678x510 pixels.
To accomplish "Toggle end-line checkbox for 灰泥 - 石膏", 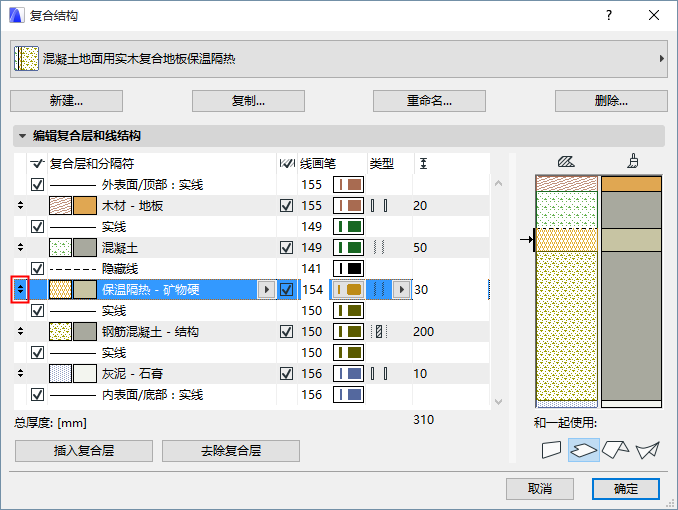I will [287, 374].
